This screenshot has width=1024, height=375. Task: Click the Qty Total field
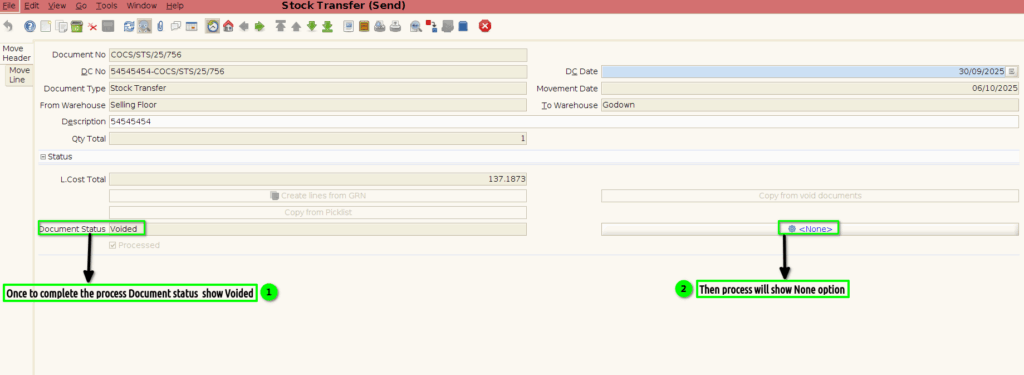point(317,139)
